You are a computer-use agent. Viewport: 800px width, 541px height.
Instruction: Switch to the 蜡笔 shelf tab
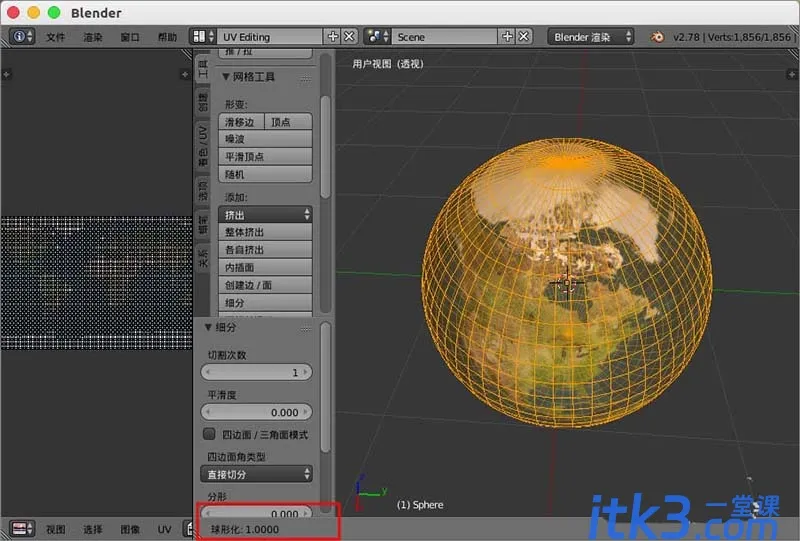click(203, 225)
